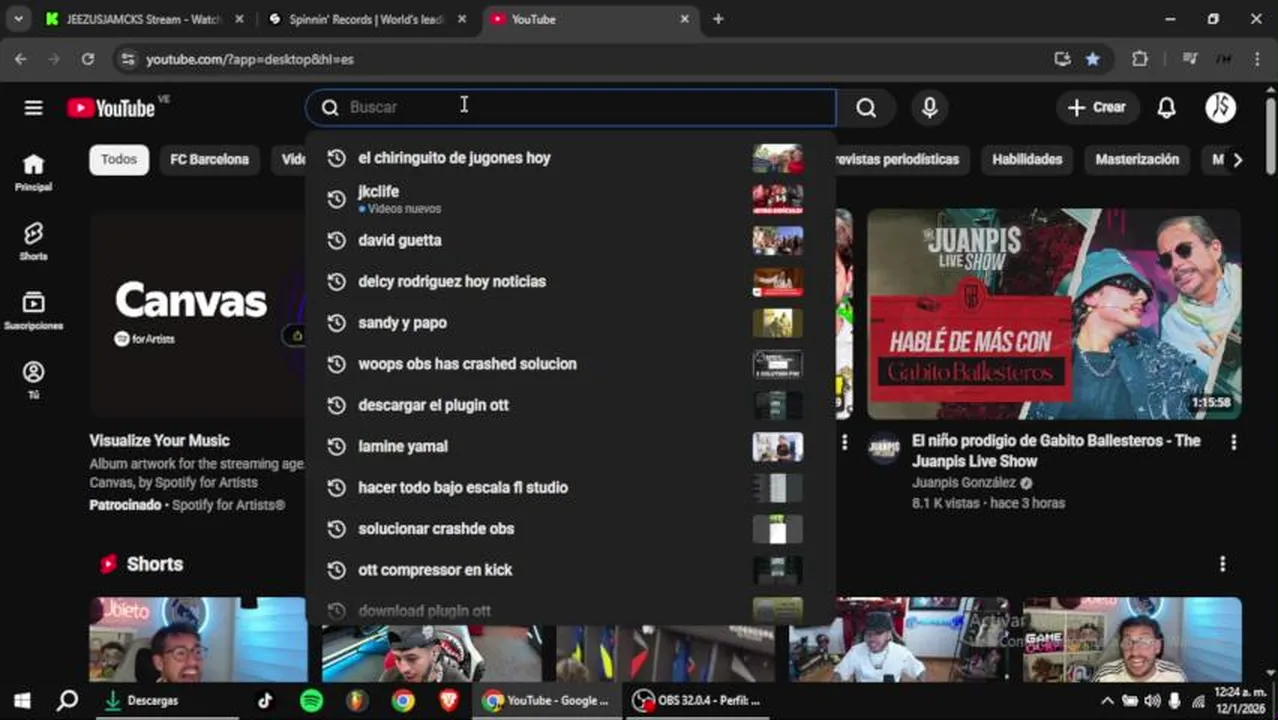Open the OBS 32.0.4 taskbar window

point(698,701)
